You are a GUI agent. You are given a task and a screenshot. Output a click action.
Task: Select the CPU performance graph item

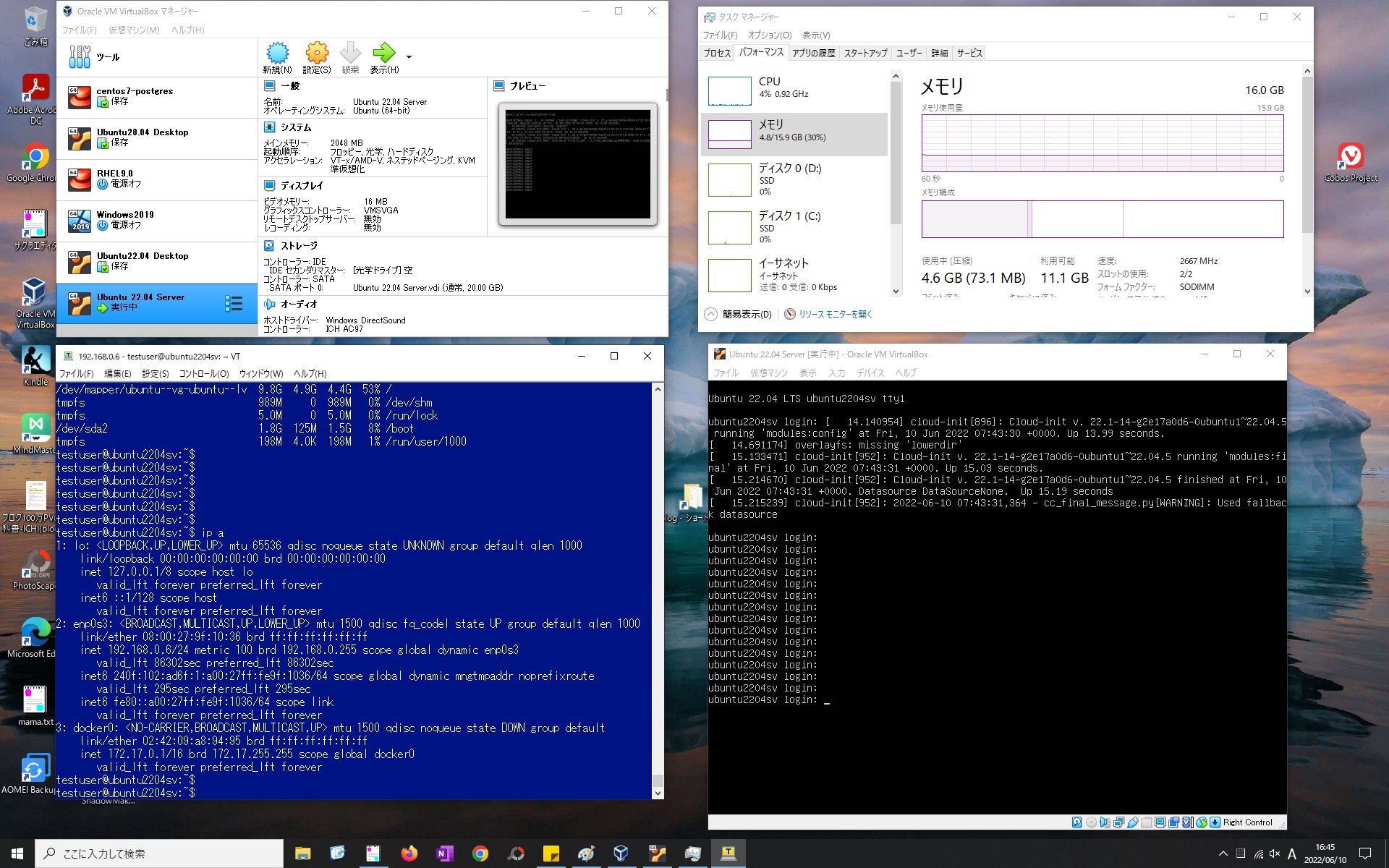coord(794,91)
